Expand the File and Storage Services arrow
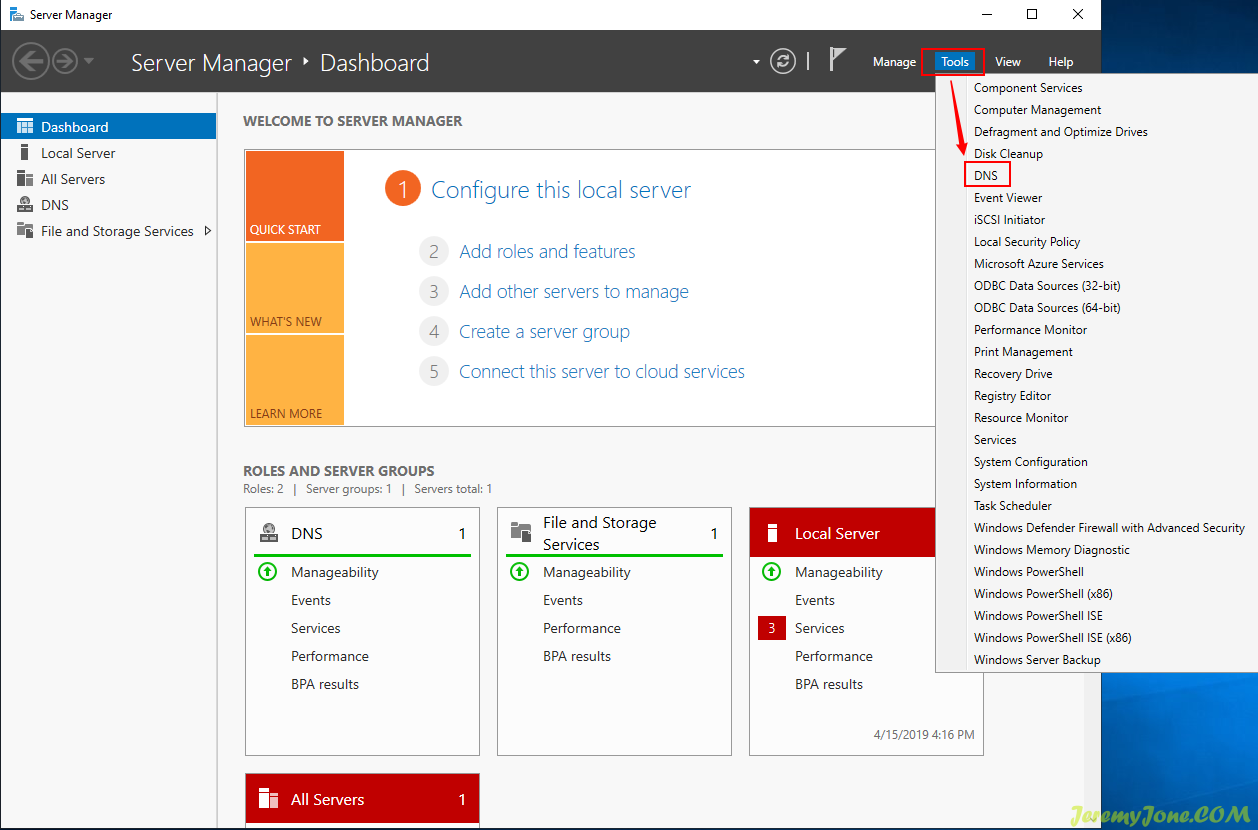This screenshot has width=1258, height=830. tap(207, 231)
